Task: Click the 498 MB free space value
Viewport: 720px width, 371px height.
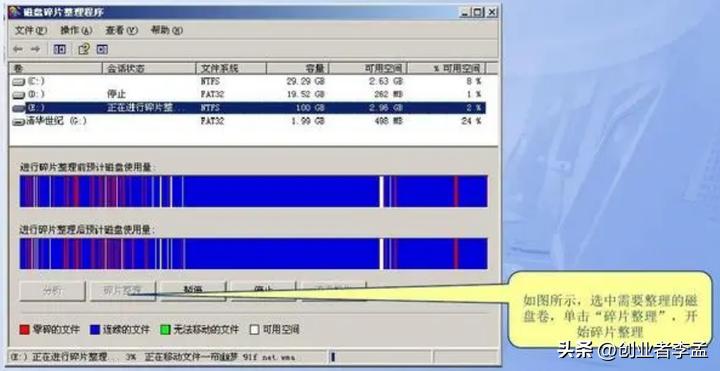Action: (388, 121)
